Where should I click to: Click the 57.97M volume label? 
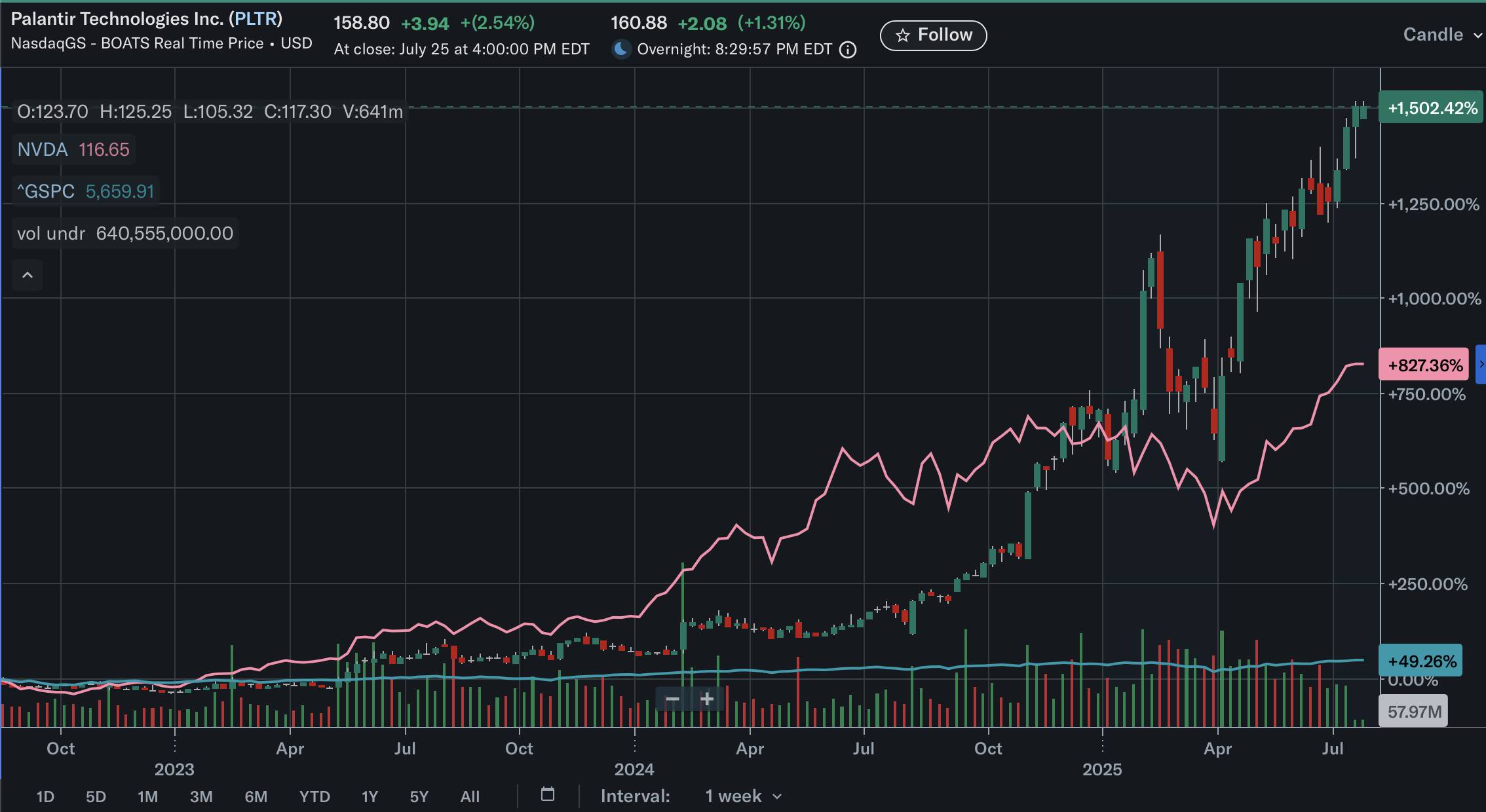pos(1414,712)
